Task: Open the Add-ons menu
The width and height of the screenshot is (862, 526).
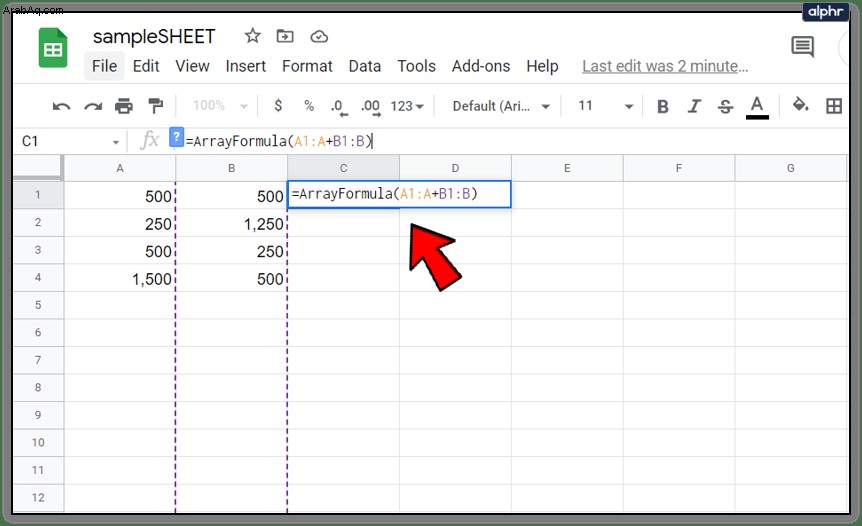Action: (x=481, y=67)
